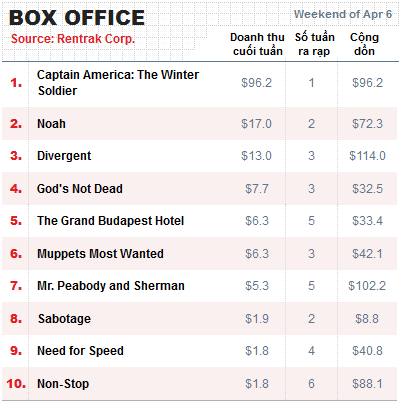
Task: Click the Weekend of Apr 6 label
Action: (343, 14)
